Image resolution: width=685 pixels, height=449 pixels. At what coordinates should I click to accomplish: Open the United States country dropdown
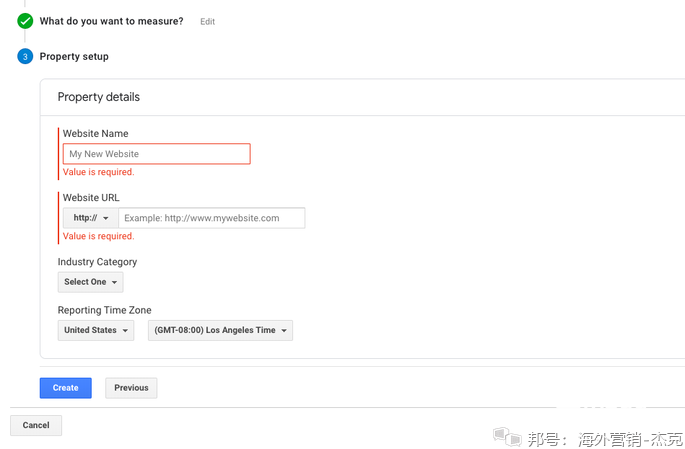tap(96, 330)
